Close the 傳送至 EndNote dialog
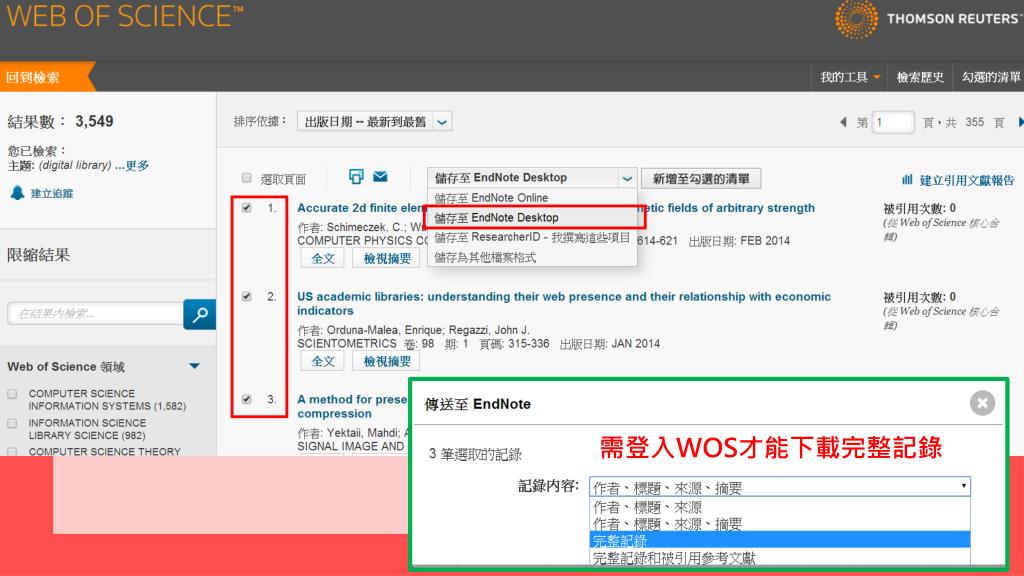Viewport: 1024px width, 576px height. (x=982, y=403)
